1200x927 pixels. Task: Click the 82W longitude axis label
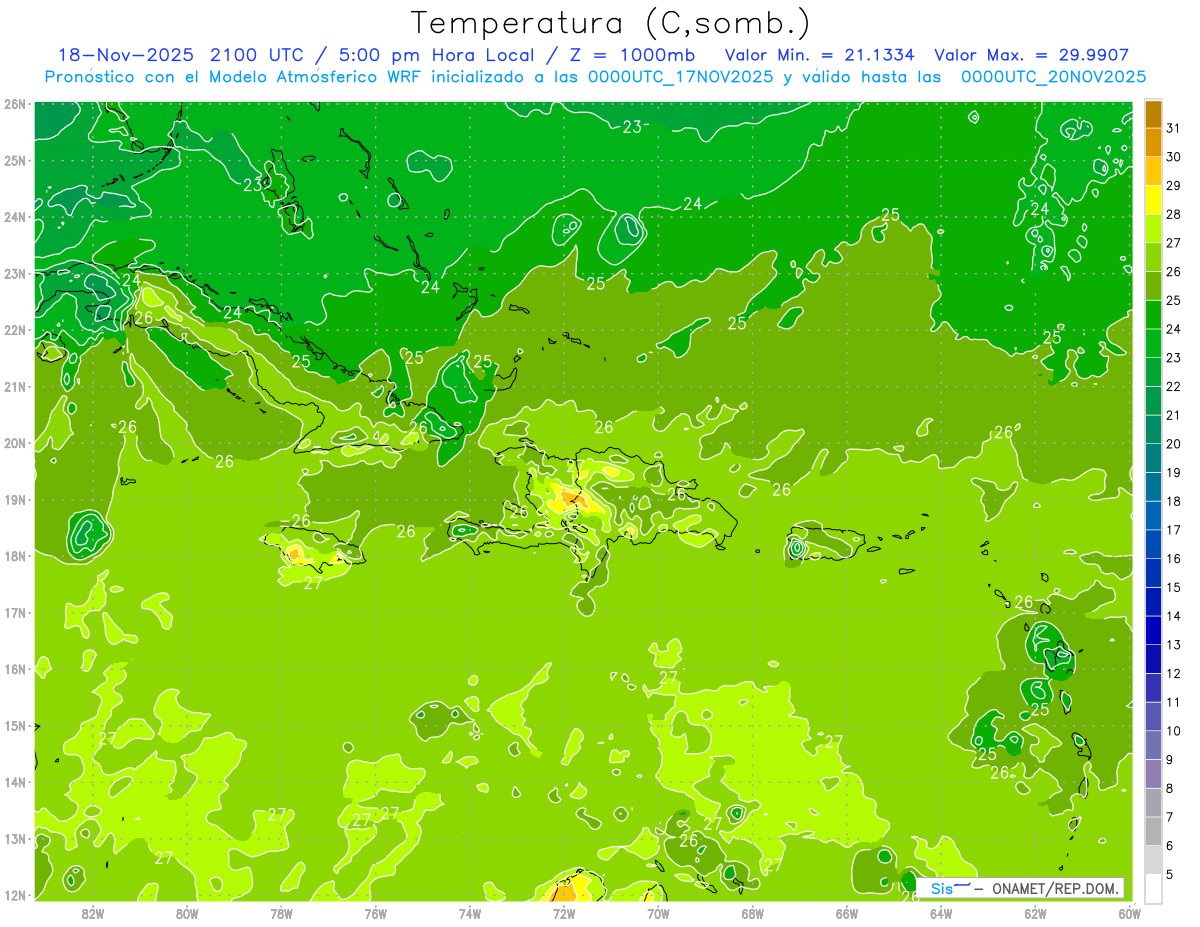point(93,913)
